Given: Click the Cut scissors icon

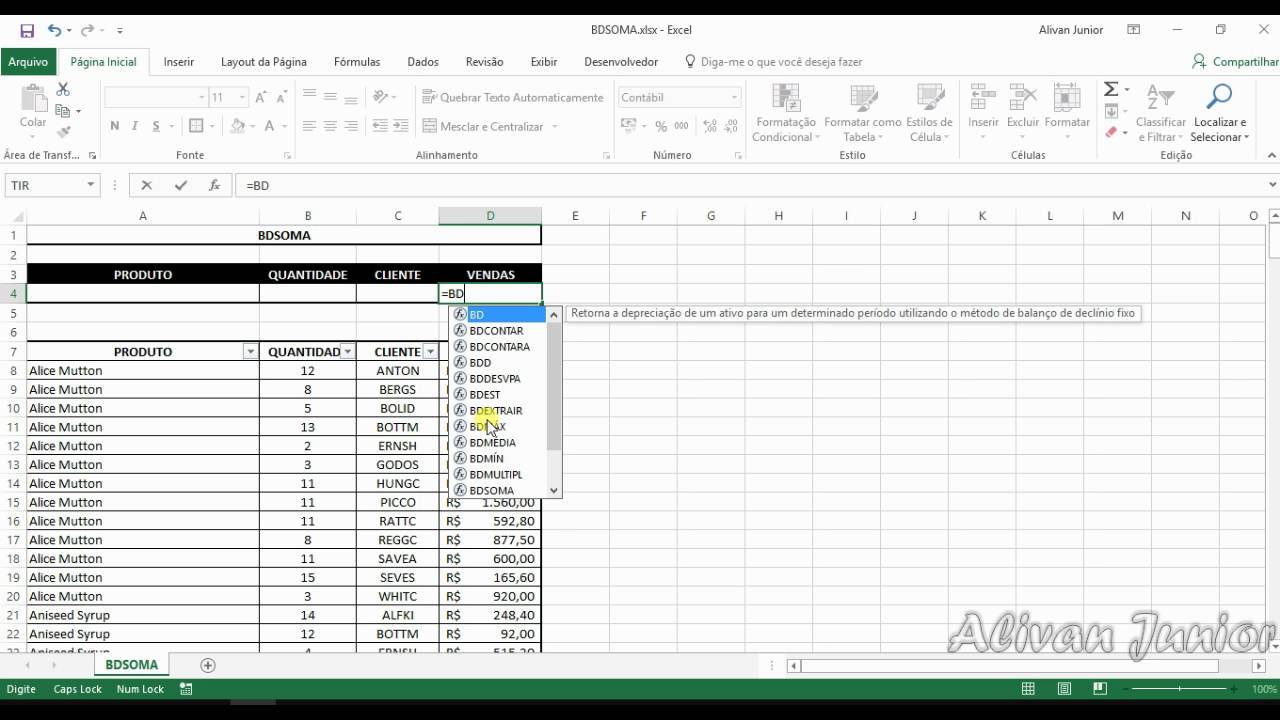Looking at the screenshot, I should click(x=63, y=90).
